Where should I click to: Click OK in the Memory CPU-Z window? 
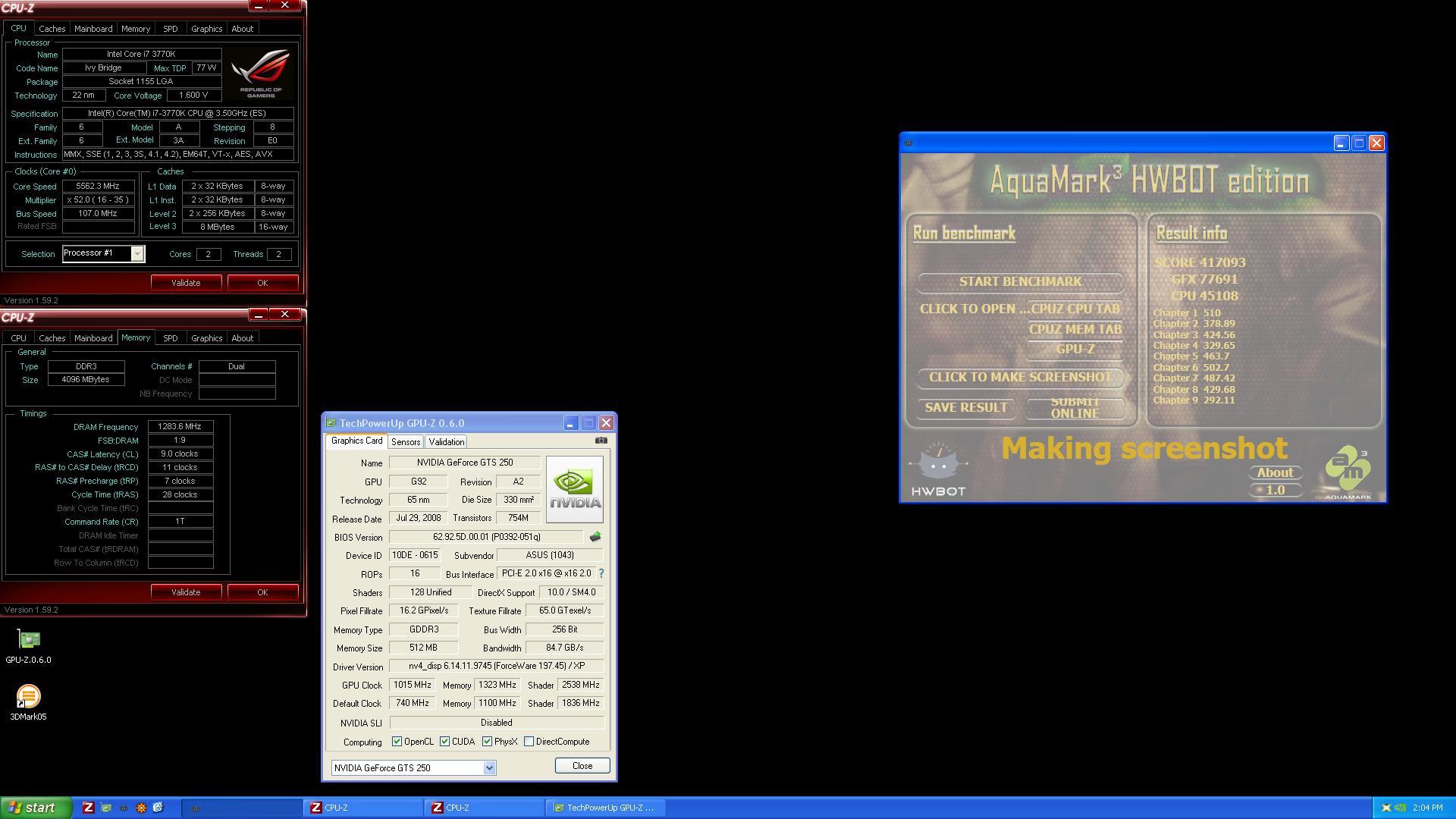(x=262, y=592)
